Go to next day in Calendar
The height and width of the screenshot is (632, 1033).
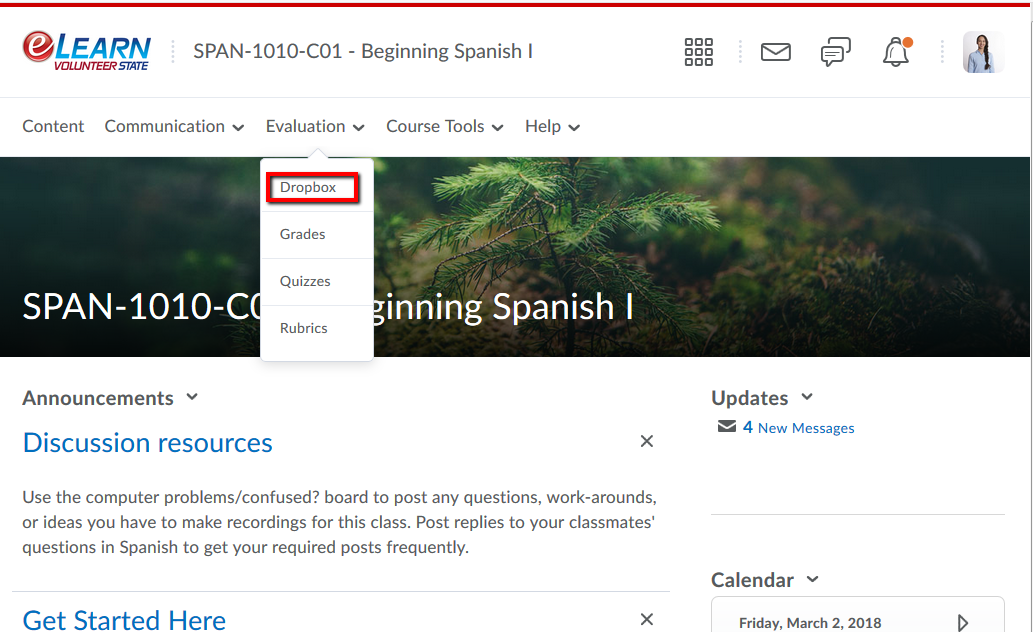click(x=962, y=623)
